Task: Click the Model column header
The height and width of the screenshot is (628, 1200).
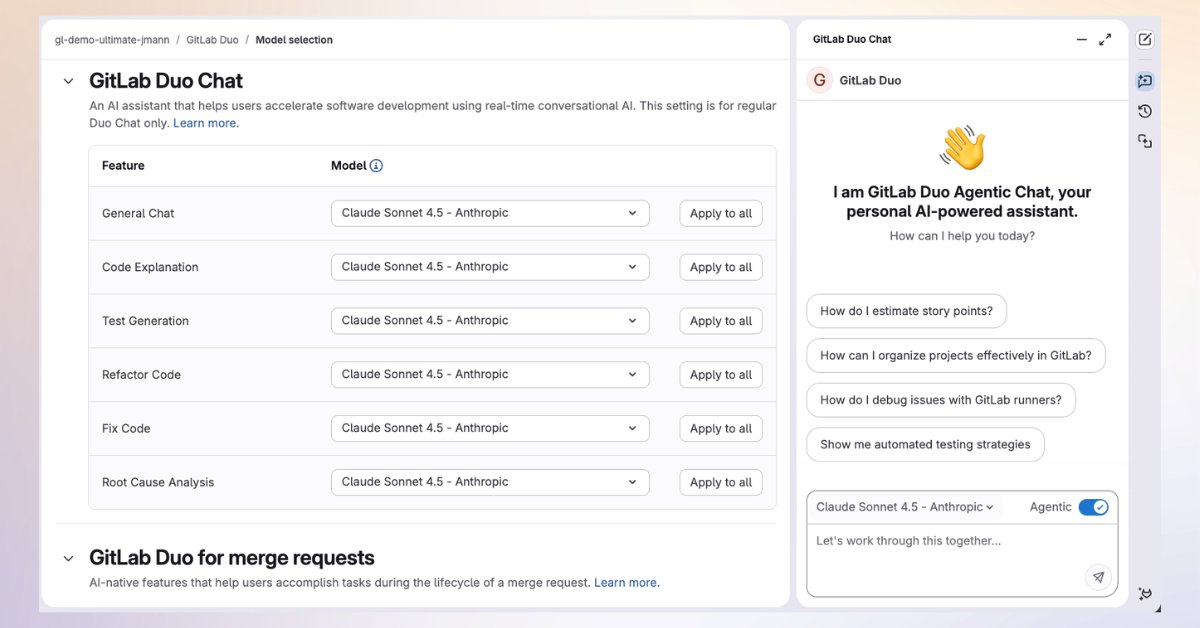Action: point(348,166)
